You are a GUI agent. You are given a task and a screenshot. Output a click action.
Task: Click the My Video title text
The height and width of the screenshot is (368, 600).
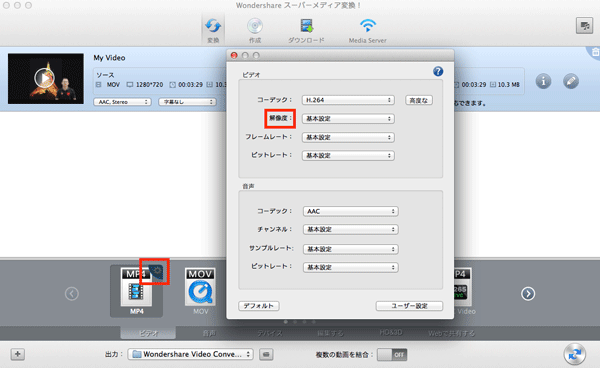click(x=109, y=58)
